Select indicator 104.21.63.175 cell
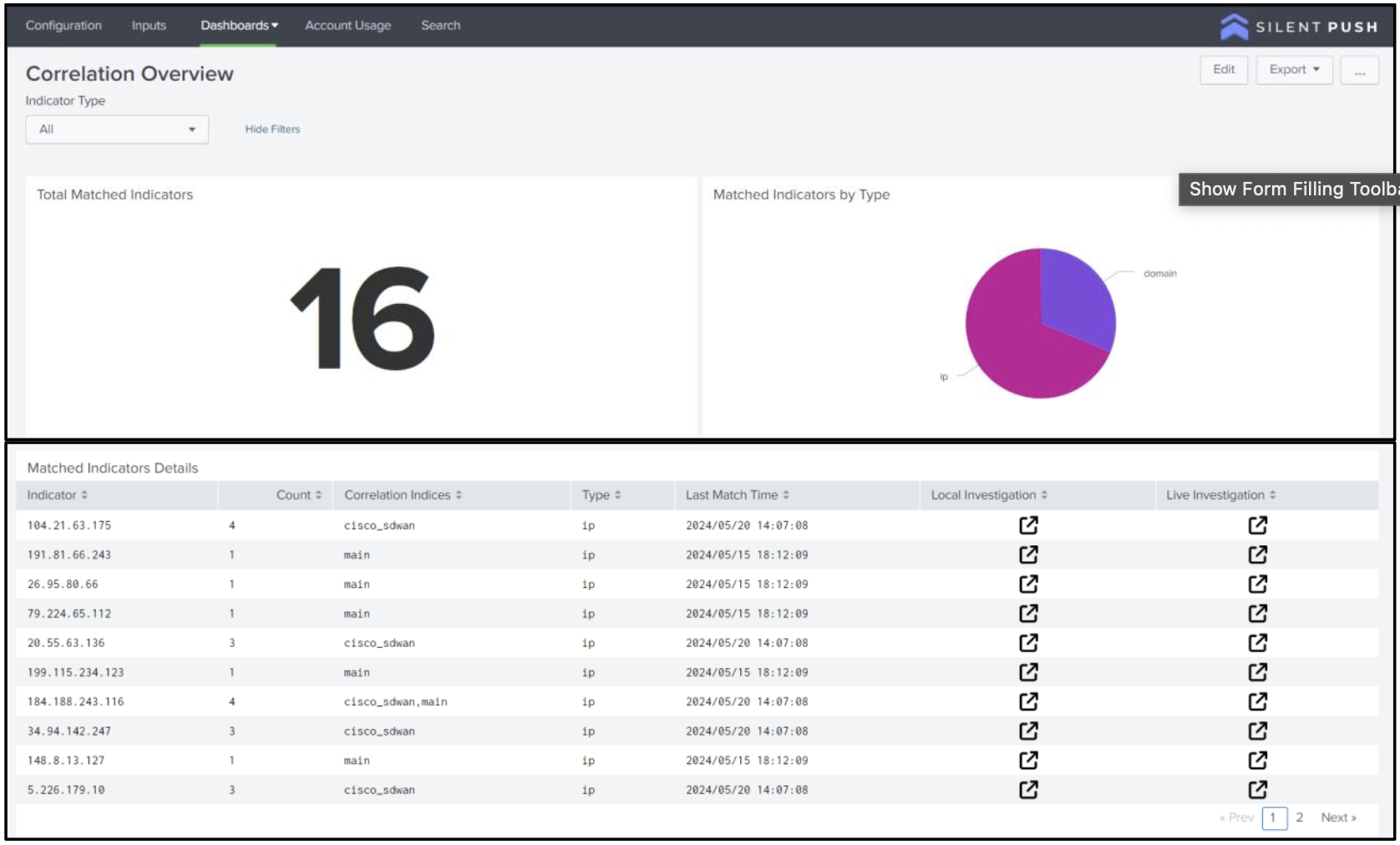 [69, 525]
